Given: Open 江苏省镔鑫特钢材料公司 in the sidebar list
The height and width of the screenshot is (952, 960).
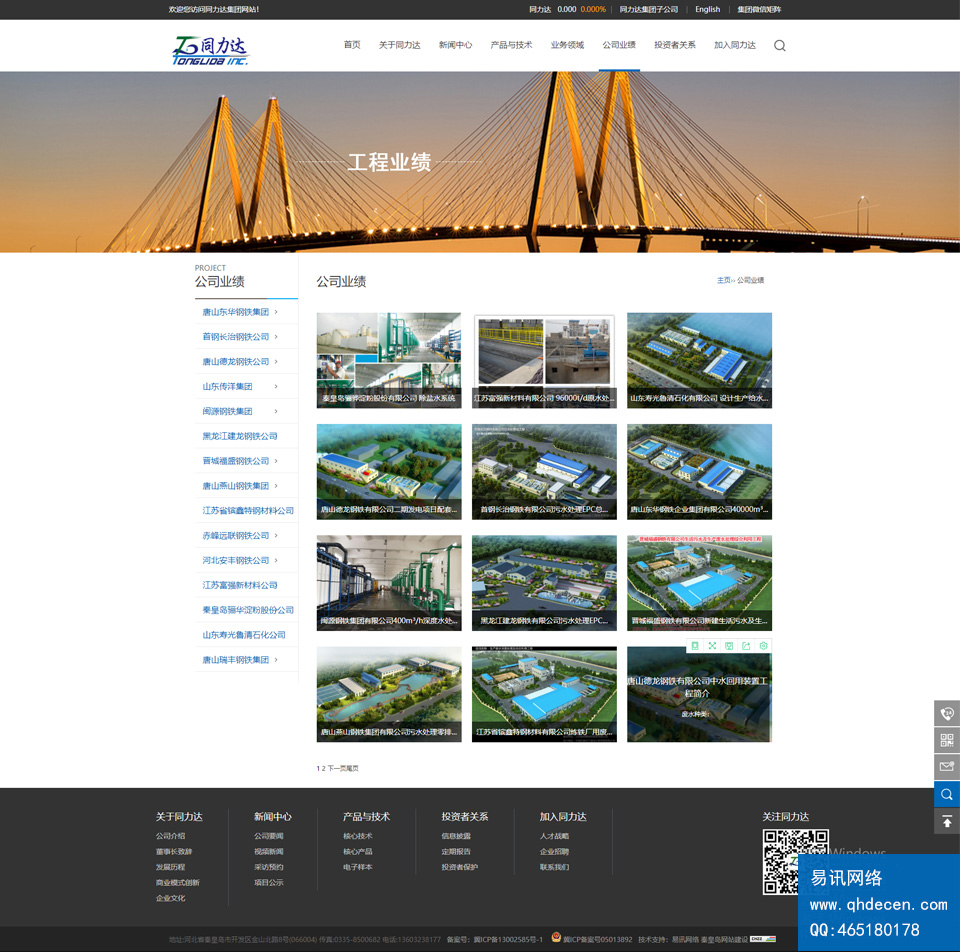Looking at the screenshot, I should (248, 511).
